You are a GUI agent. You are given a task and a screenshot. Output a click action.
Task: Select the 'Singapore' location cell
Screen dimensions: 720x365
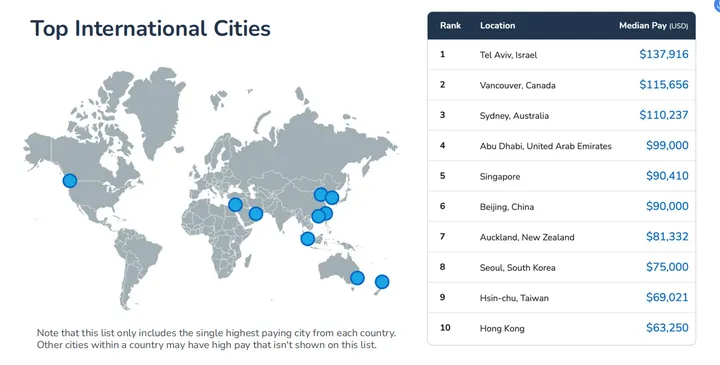(500, 177)
